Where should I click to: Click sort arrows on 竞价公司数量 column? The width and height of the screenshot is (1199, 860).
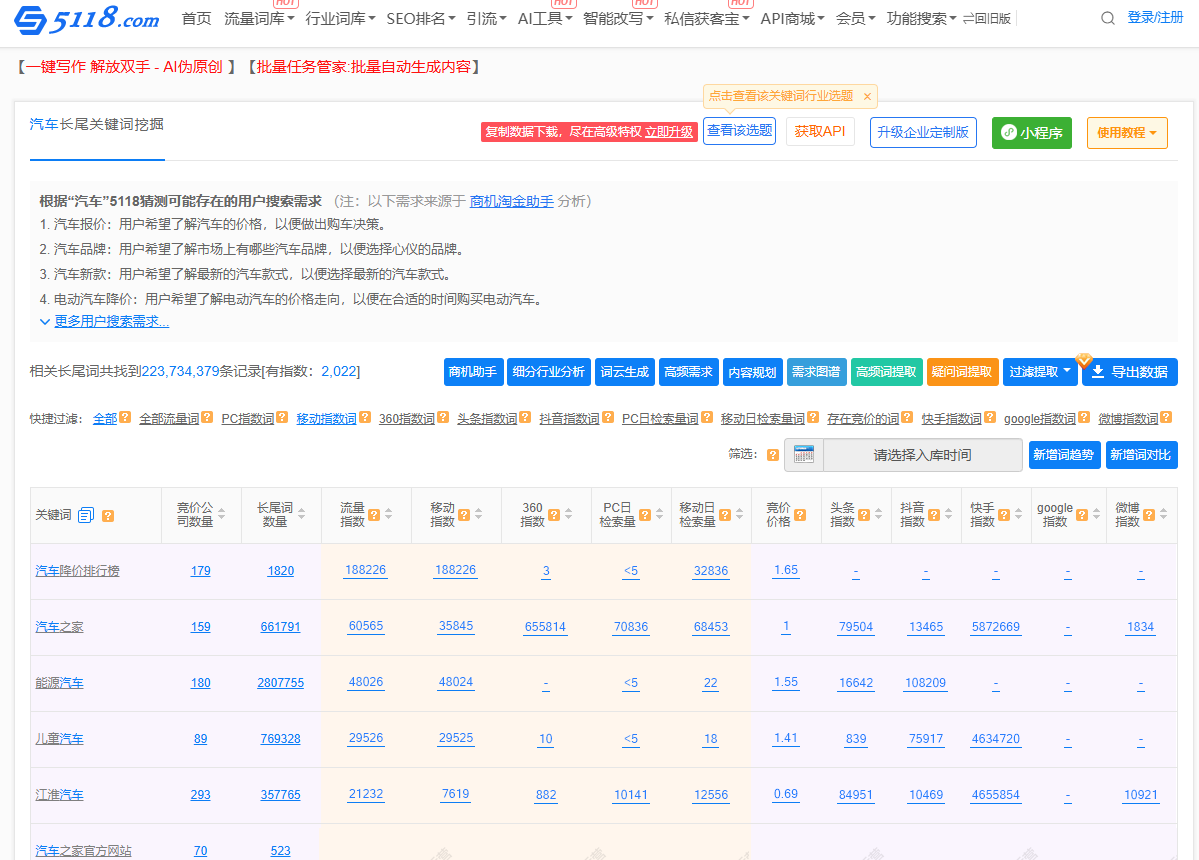click(x=221, y=514)
